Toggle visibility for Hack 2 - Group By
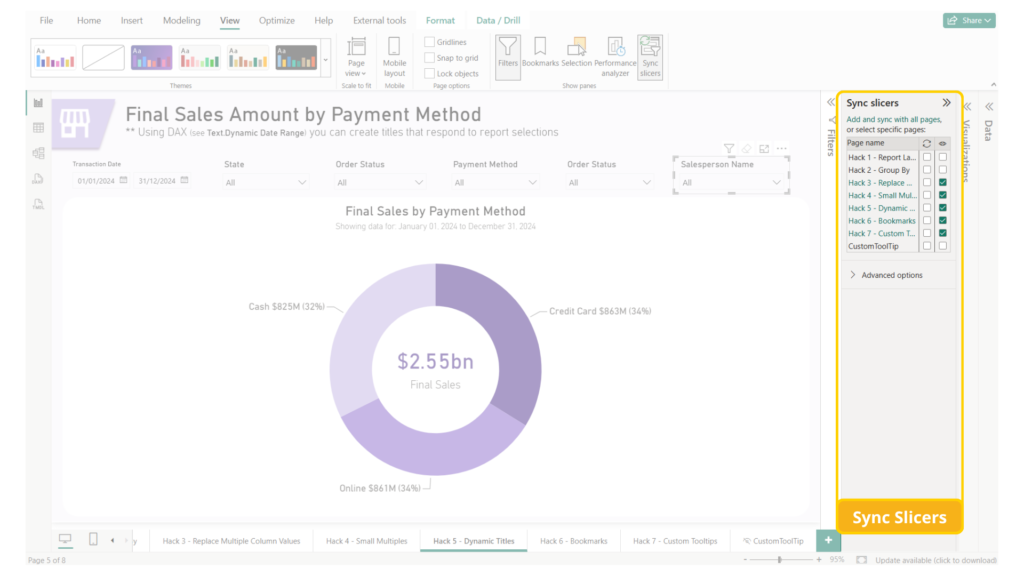The width and height of the screenshot is (1024, 576). click(x=942, y=170)
